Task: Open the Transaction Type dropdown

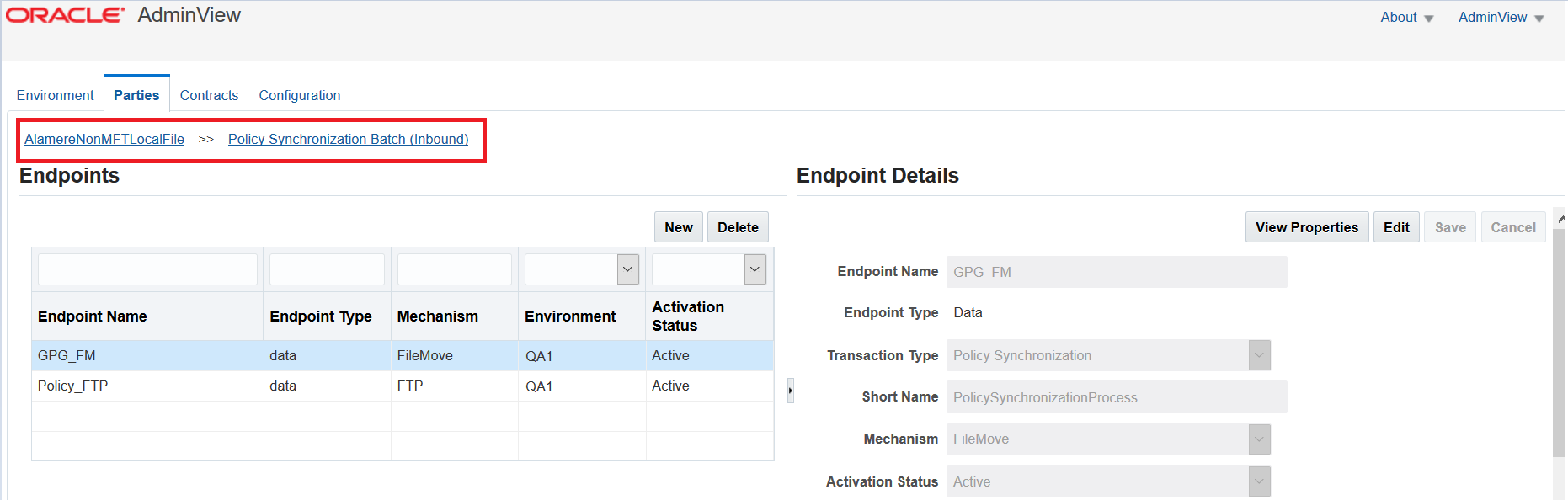Action: click(x=1259, y=355)
